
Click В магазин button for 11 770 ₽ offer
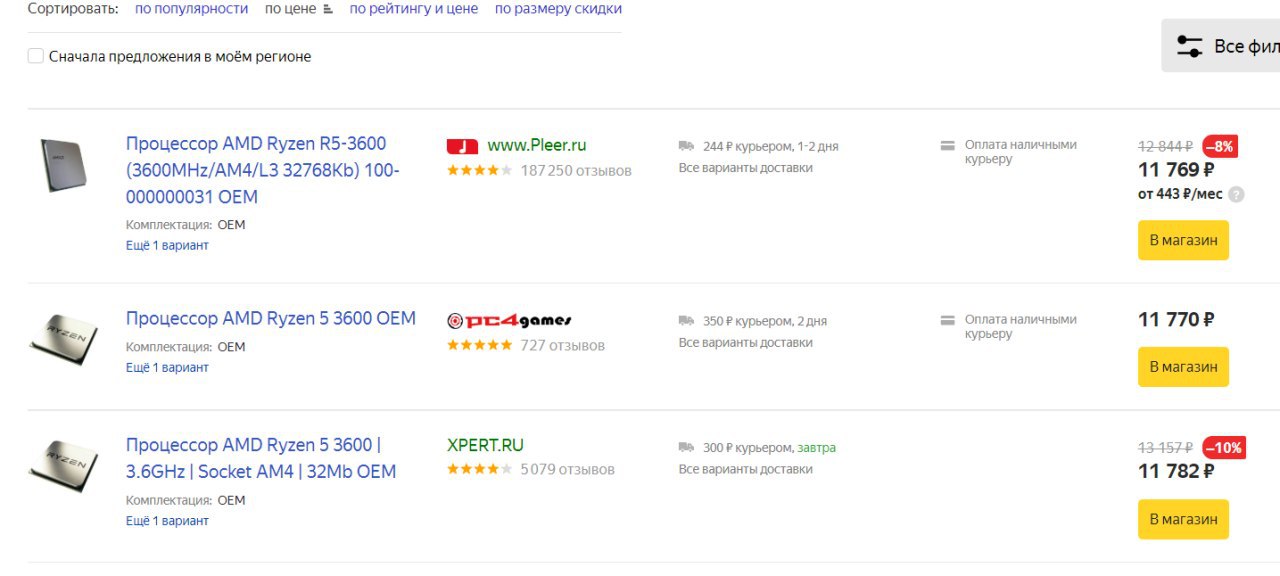point(1183,367)
